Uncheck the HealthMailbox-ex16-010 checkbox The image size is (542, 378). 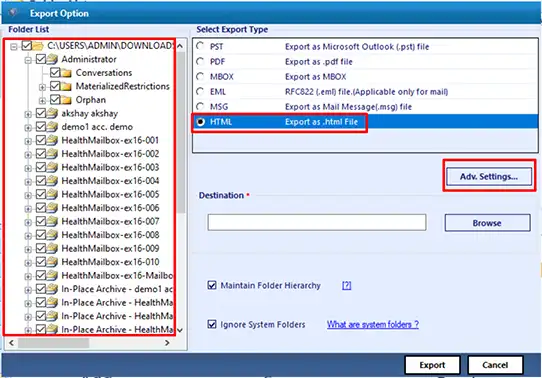click(x=41, y=262)
